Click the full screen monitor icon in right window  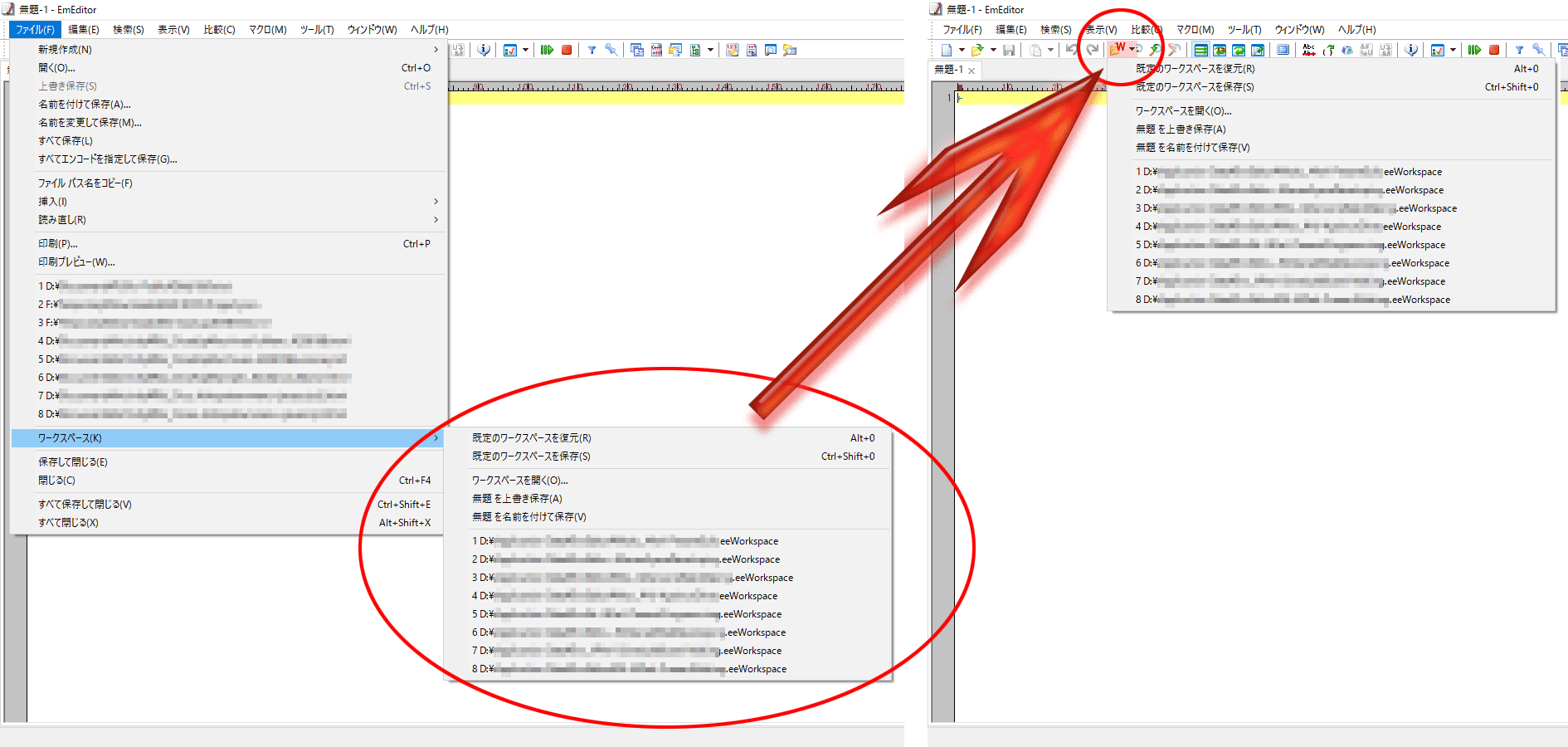pos(1283,50)
